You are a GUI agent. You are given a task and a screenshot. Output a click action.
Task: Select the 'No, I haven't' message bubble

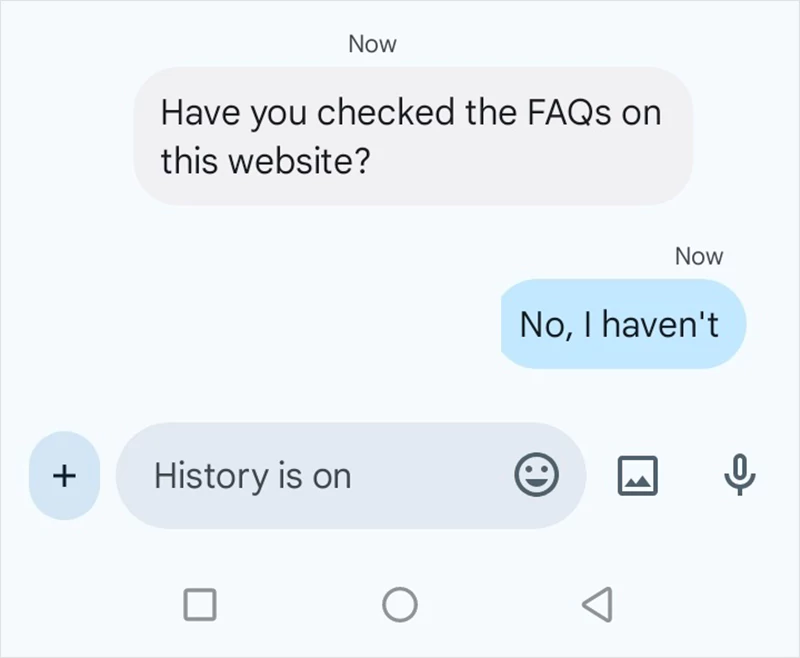[x=622, y=324]
